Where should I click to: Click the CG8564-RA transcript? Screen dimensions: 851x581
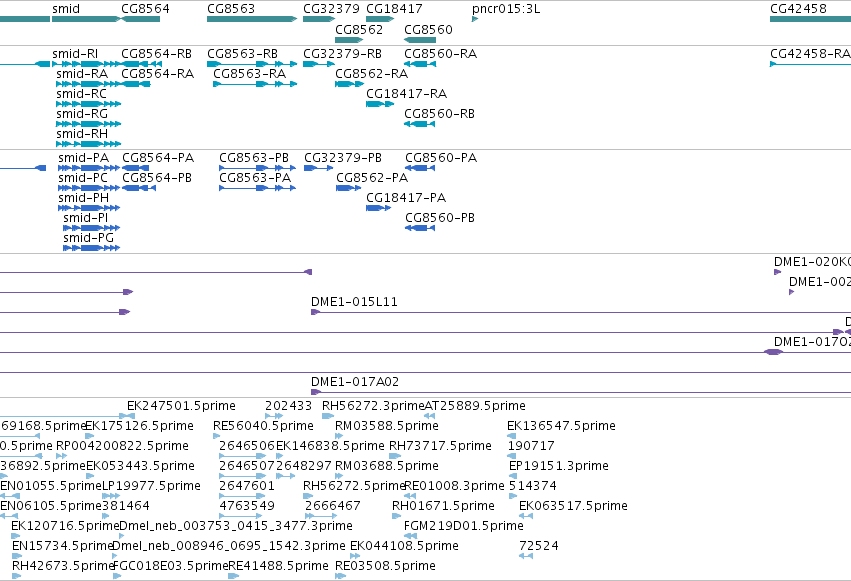pos(157,74)
